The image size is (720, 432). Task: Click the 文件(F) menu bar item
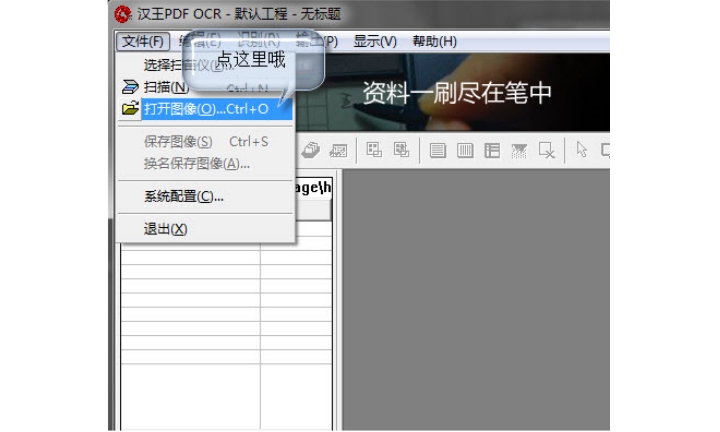143,41
